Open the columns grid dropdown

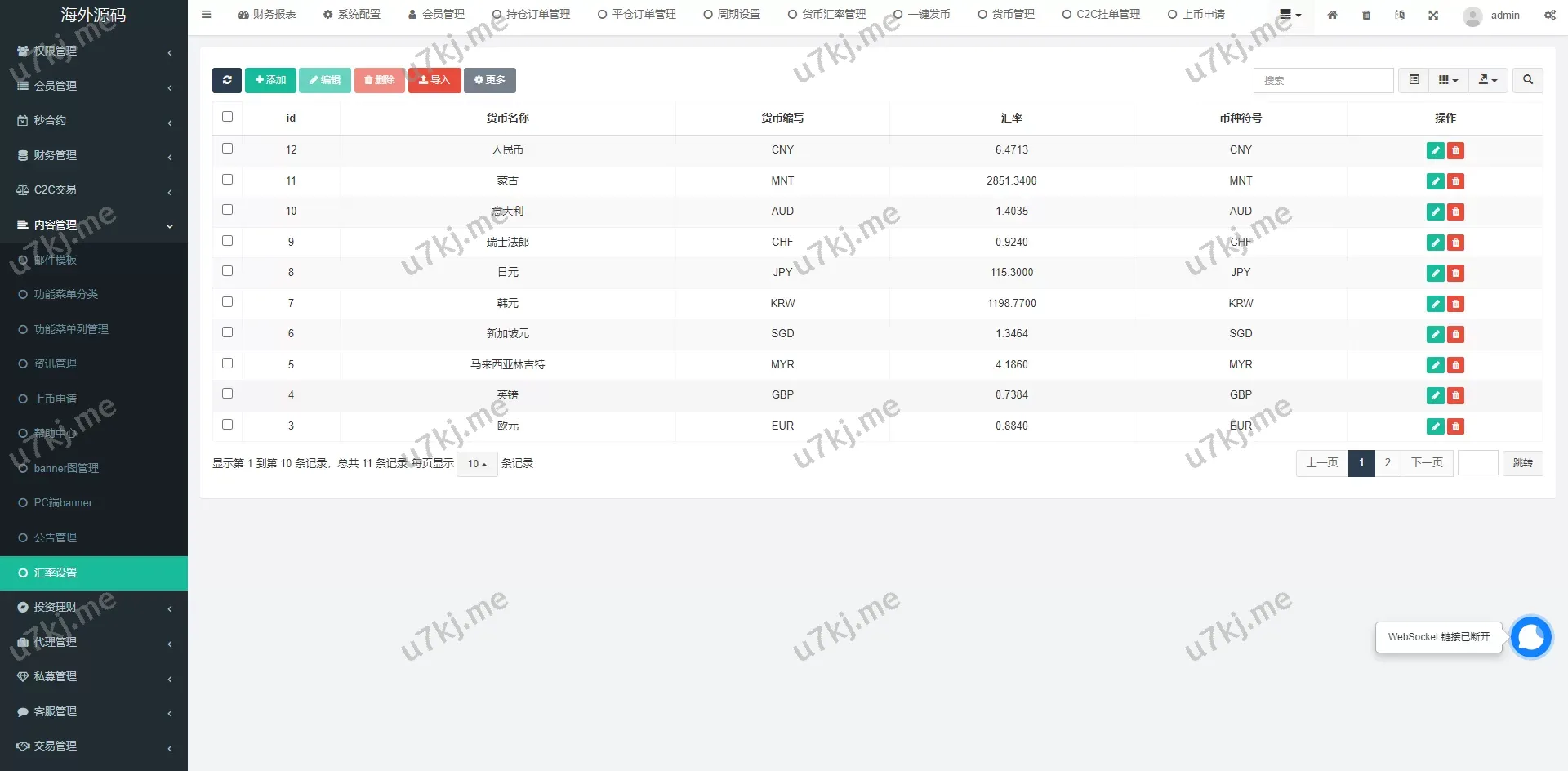pyautogui.click(x=1448, y=80)
